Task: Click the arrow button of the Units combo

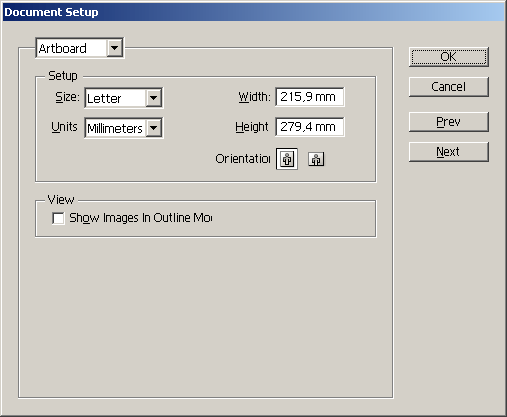Action: [154, 128]
